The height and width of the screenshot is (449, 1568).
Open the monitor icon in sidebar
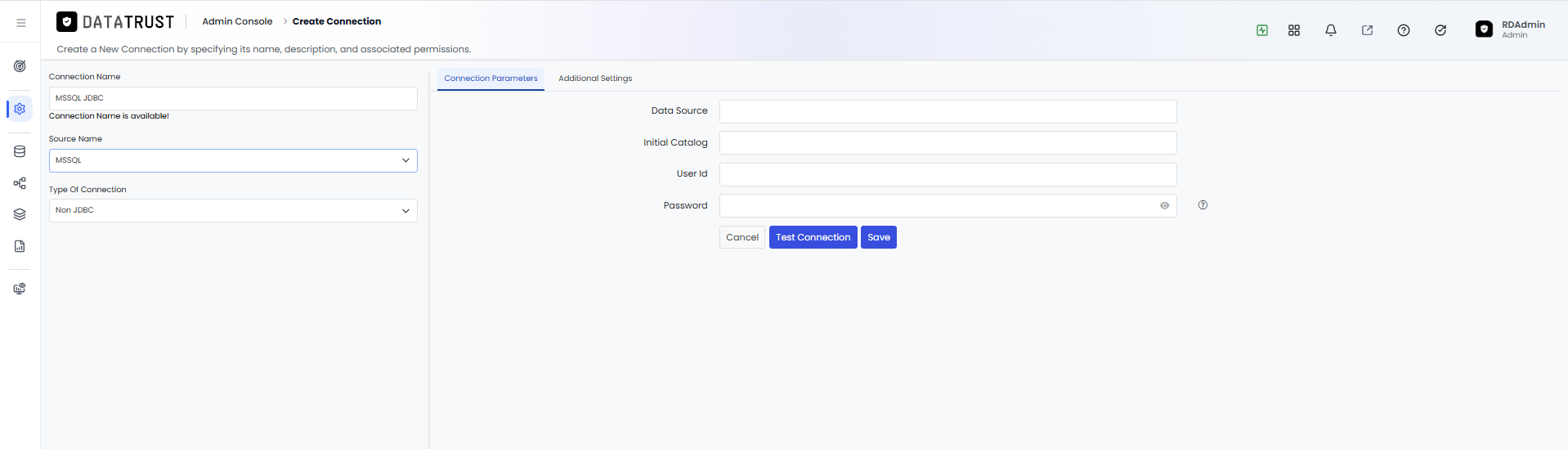20,289
